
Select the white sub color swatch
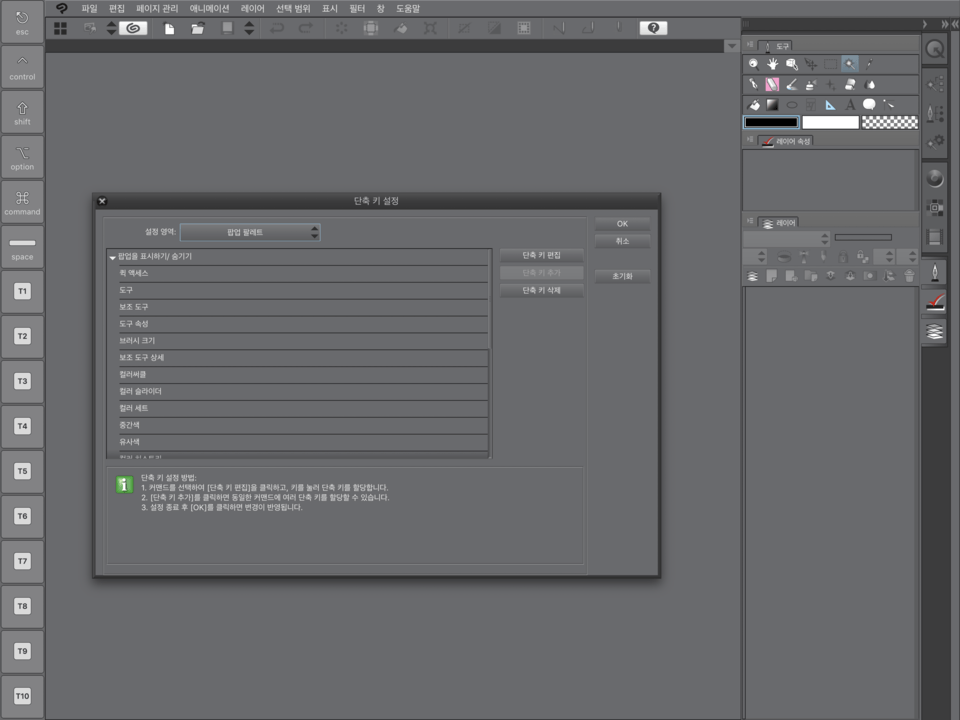pyautogui.click(x=830, y=122)
